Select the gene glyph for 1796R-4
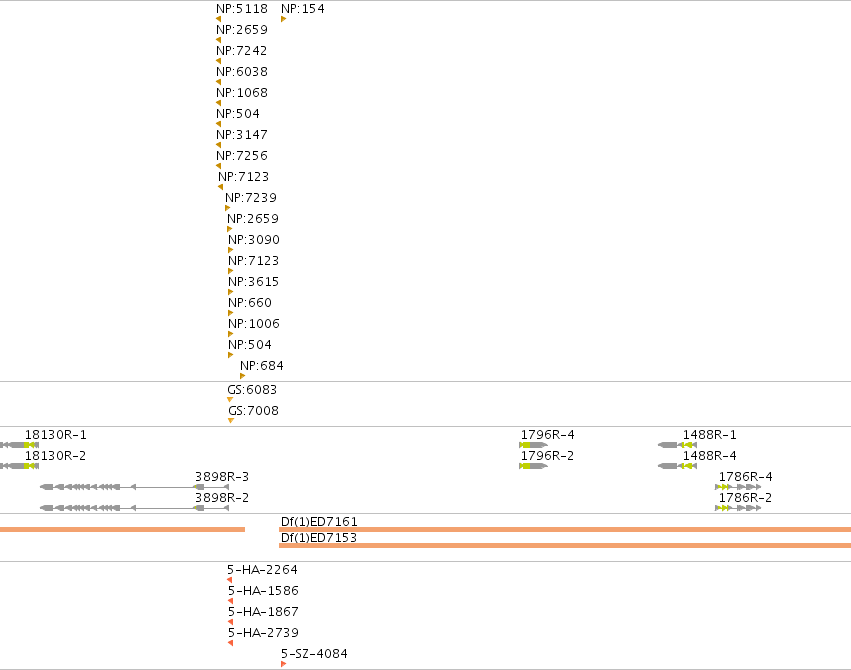Viewport: 851px width, 670px height. point(534,445)
